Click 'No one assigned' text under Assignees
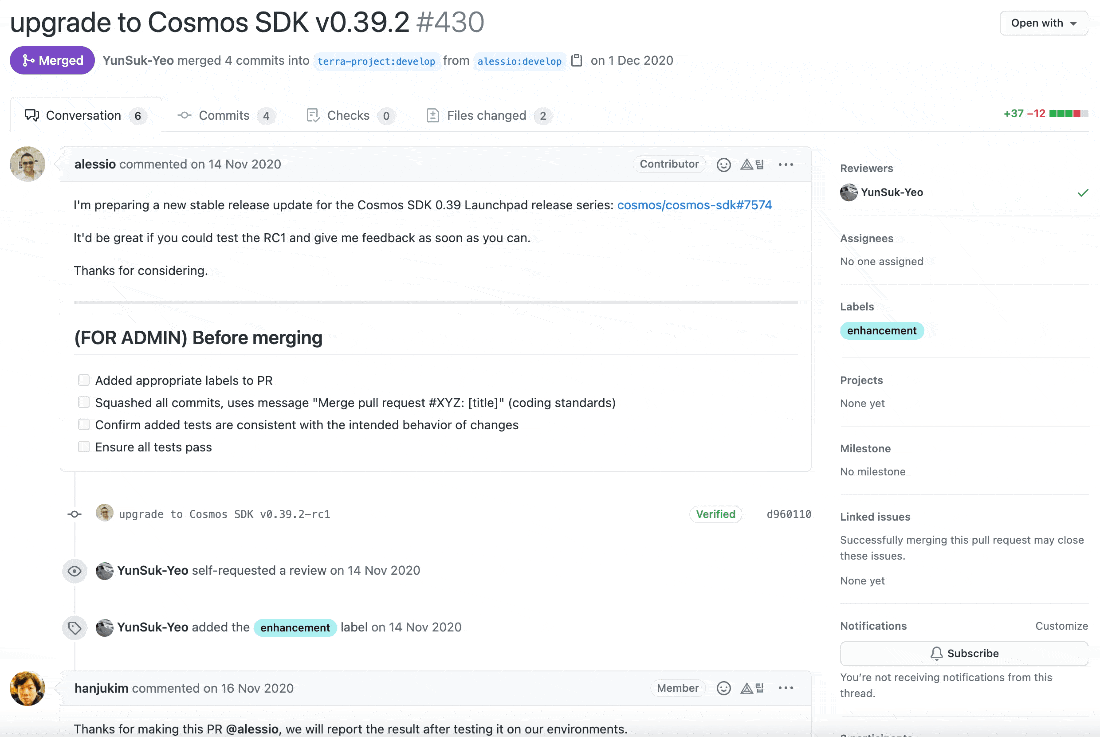 [882, 262]
